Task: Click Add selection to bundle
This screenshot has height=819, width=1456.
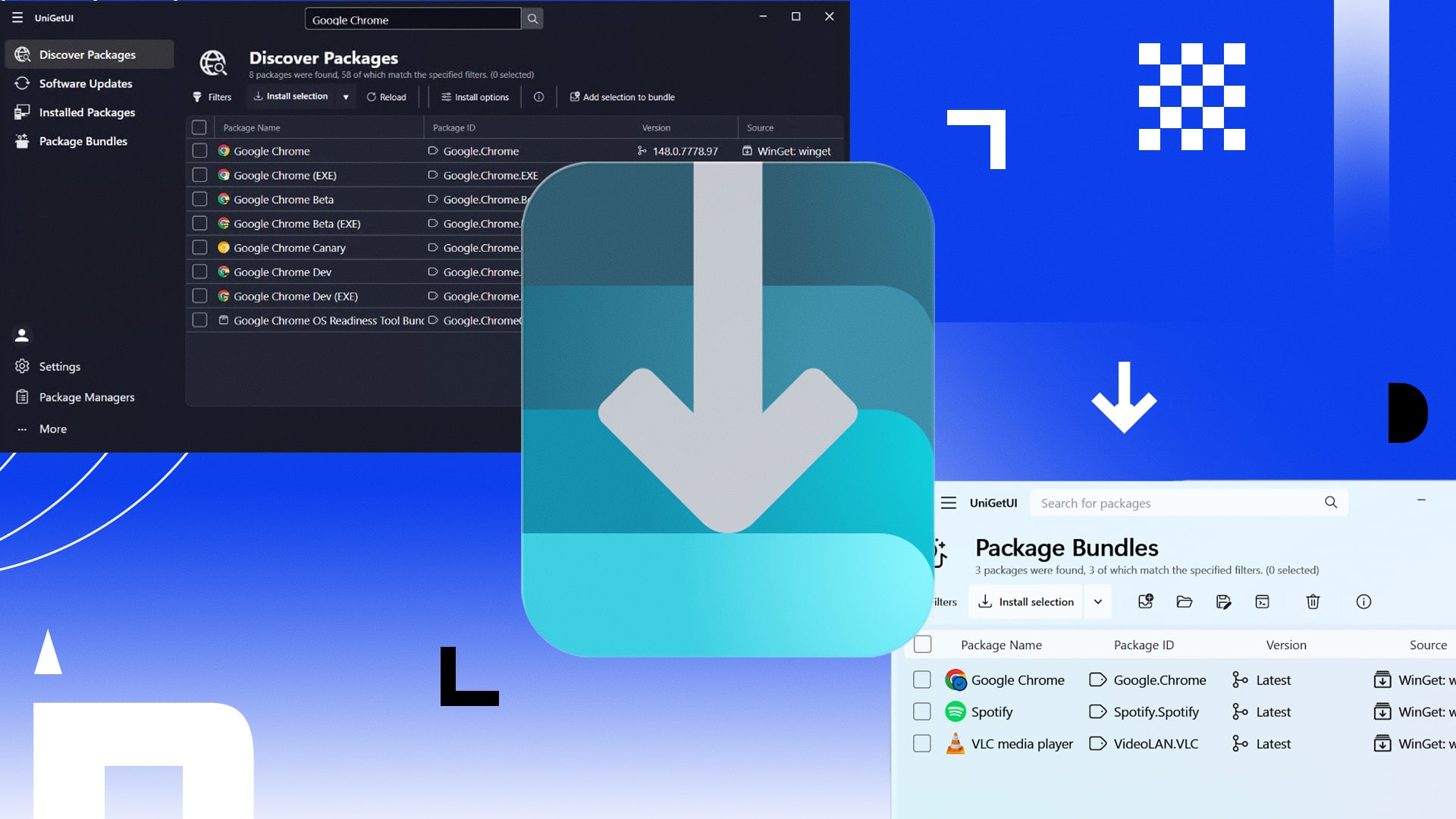Action: [x=622, y=97]
